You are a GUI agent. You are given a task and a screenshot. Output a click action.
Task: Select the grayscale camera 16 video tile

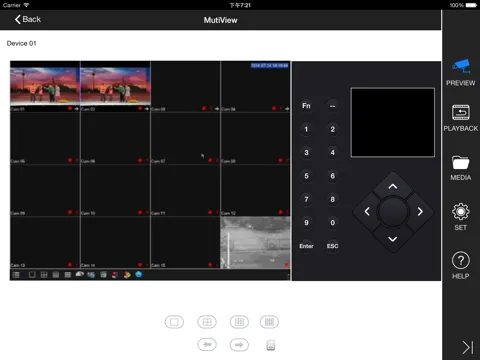[255, 243]
